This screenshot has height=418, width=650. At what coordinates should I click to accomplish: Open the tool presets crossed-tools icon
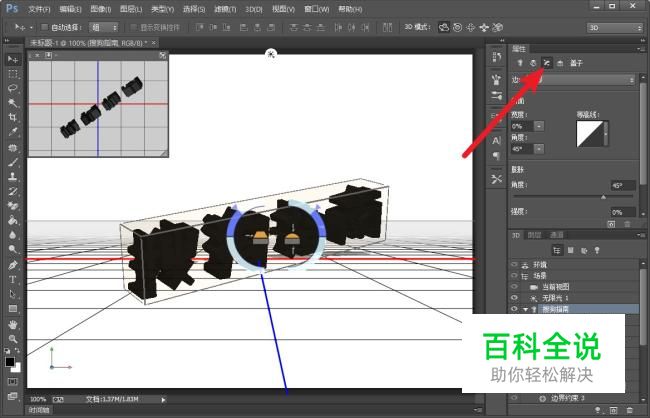pyautogui.click(x=496, y=179)
